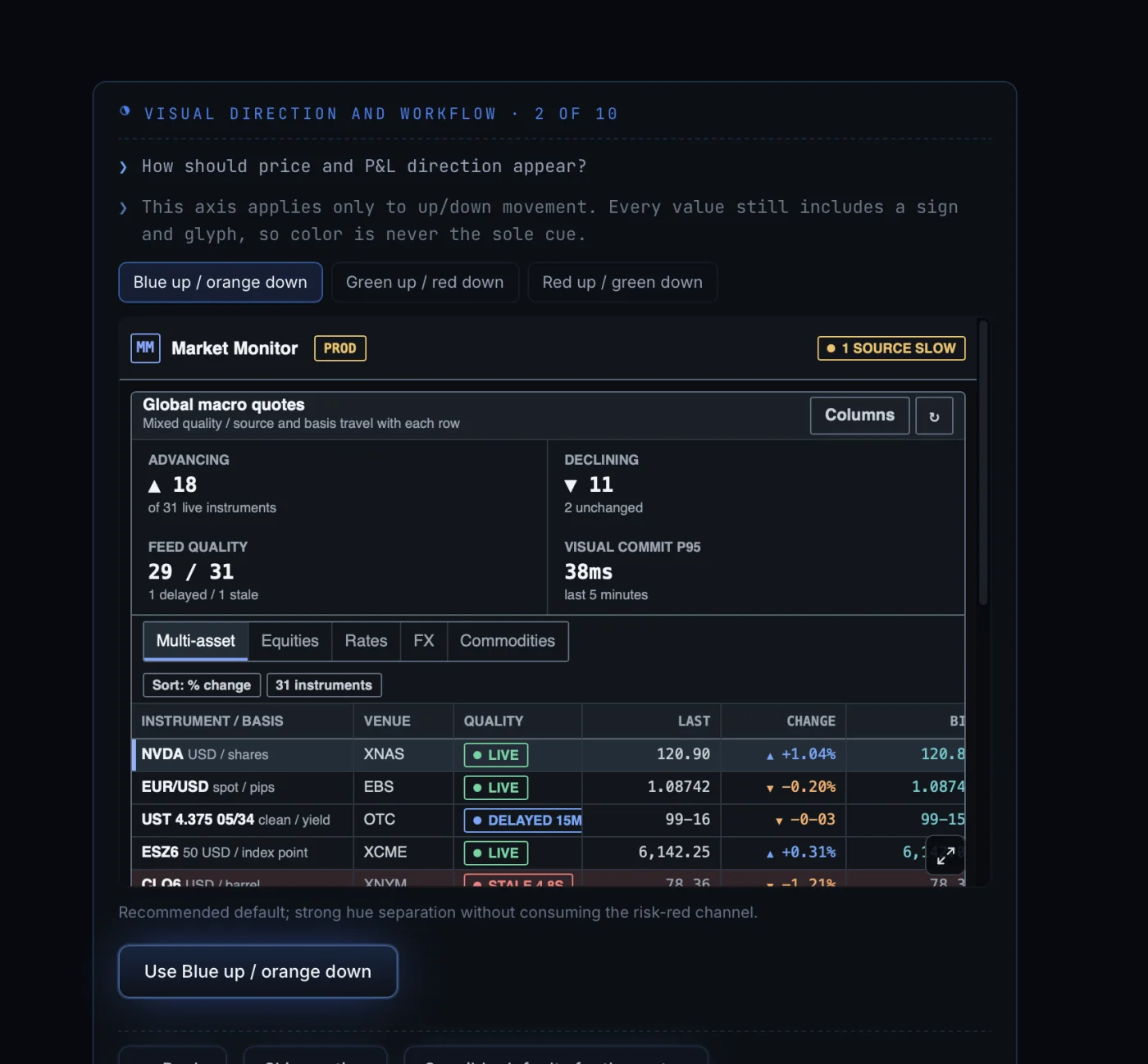Click the Sort: % change chip
The image size is (1148, 1064).
pos(202,685)
